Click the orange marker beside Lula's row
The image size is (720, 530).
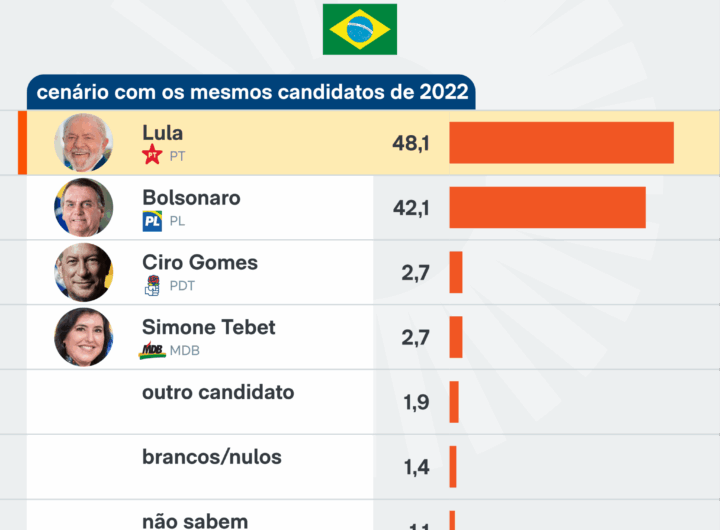click(x=22, y=143)
